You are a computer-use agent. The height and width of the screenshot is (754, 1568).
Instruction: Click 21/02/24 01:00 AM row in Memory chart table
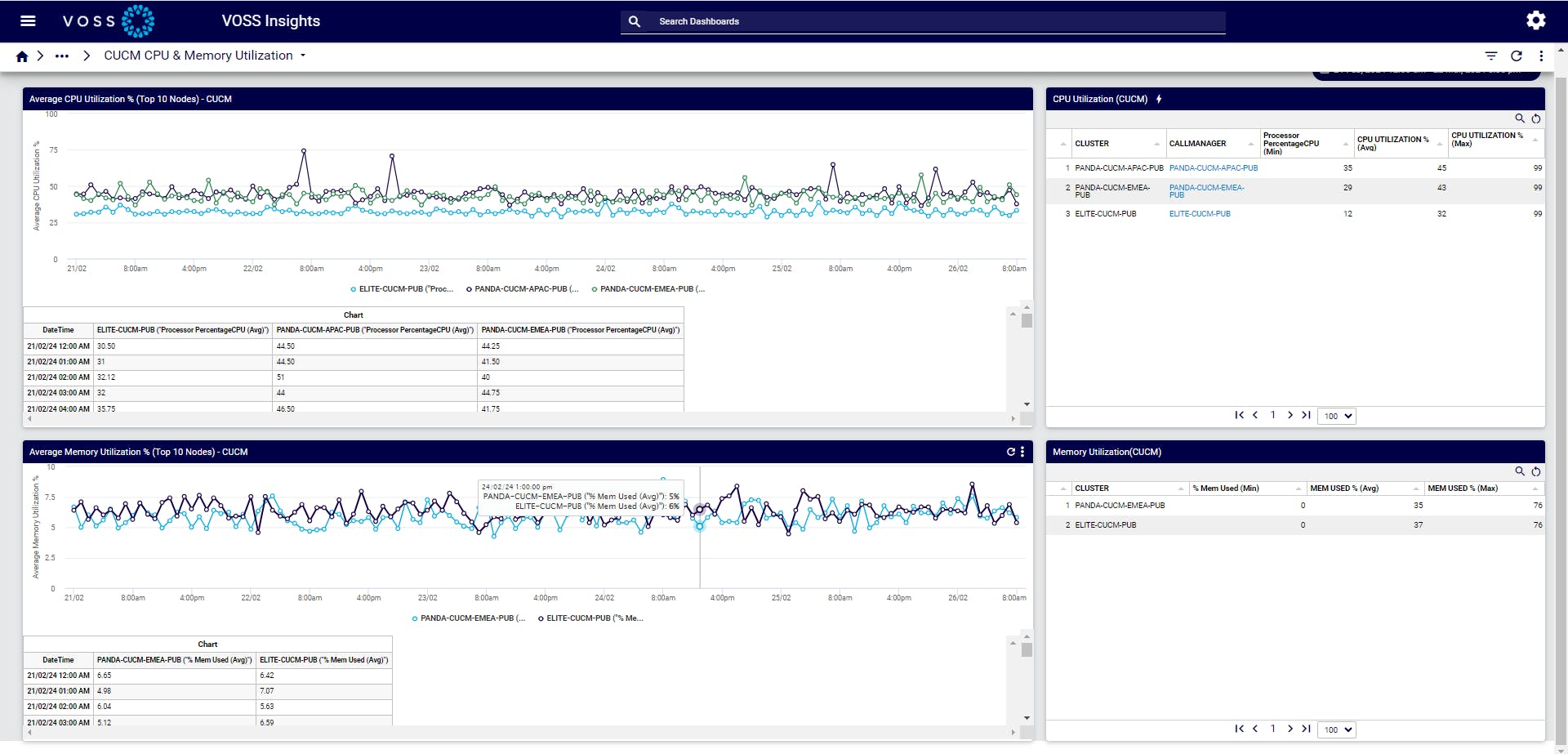click(x=208, y=691)
